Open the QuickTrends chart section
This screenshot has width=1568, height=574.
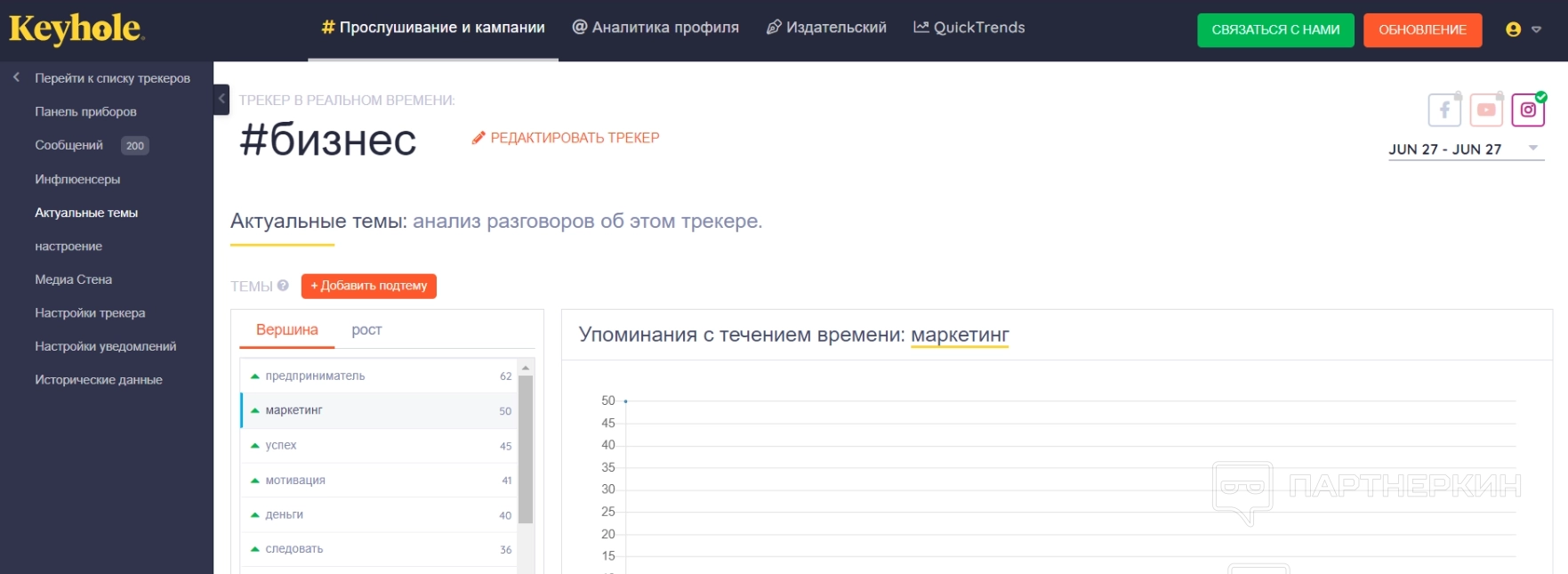969,28
